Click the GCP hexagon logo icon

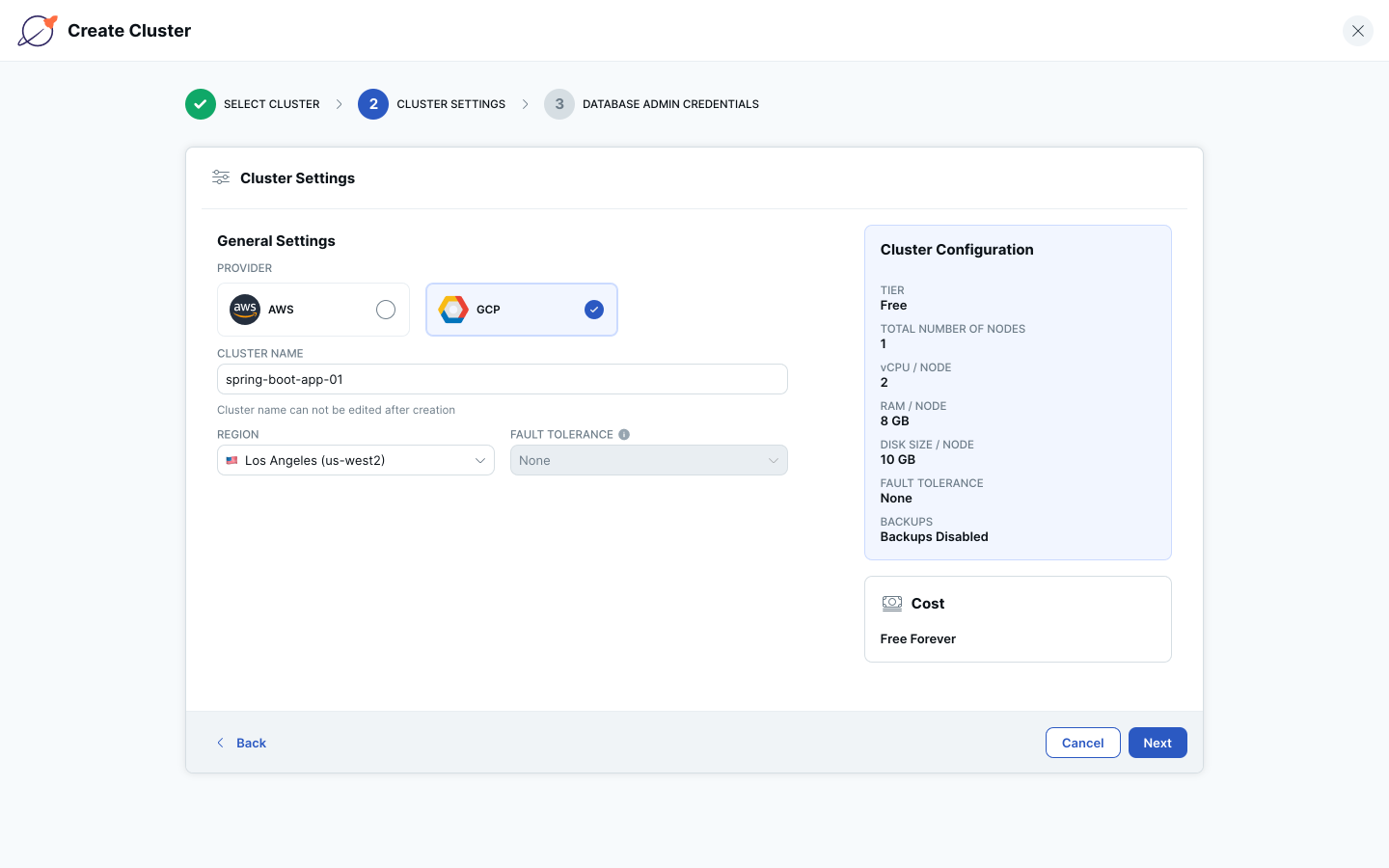pos(453,310)
